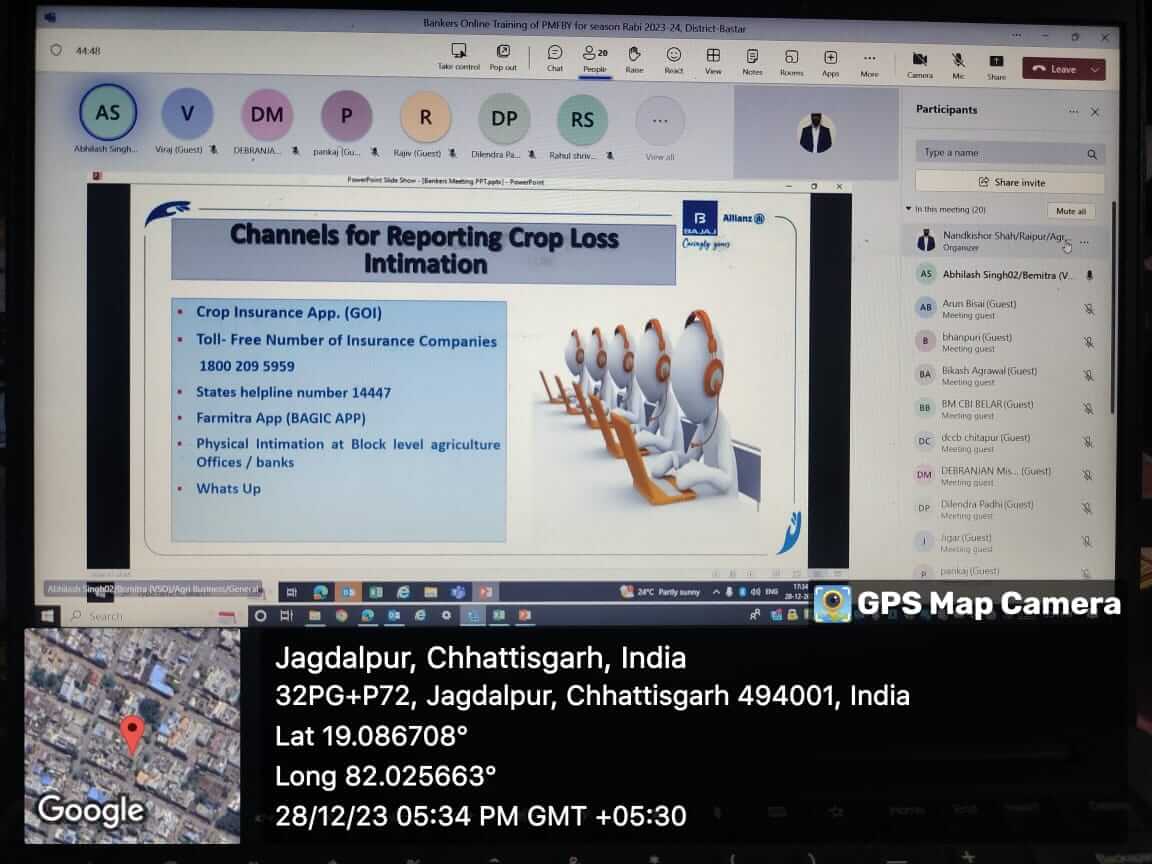Toggle the People participants panel
1152x864 pixels.
pyautogui.click(x=595, y=54)
